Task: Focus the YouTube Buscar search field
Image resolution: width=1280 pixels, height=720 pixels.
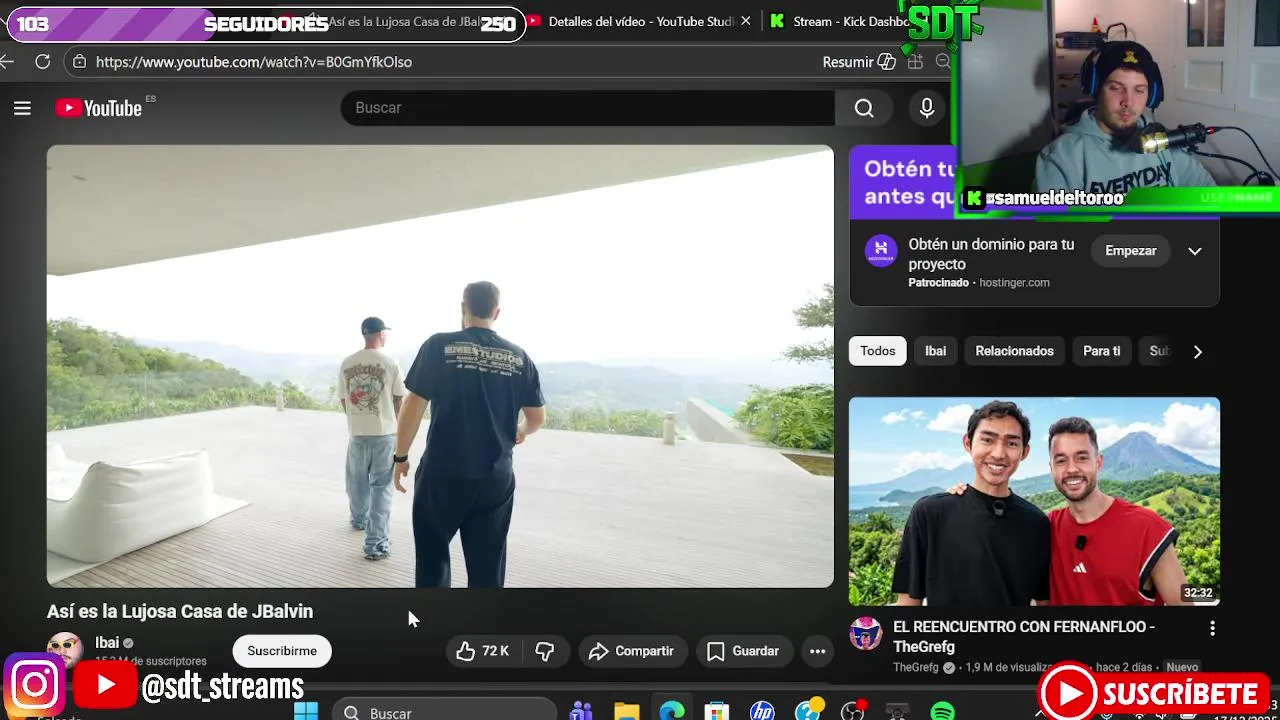Action: tap(588, 108)
